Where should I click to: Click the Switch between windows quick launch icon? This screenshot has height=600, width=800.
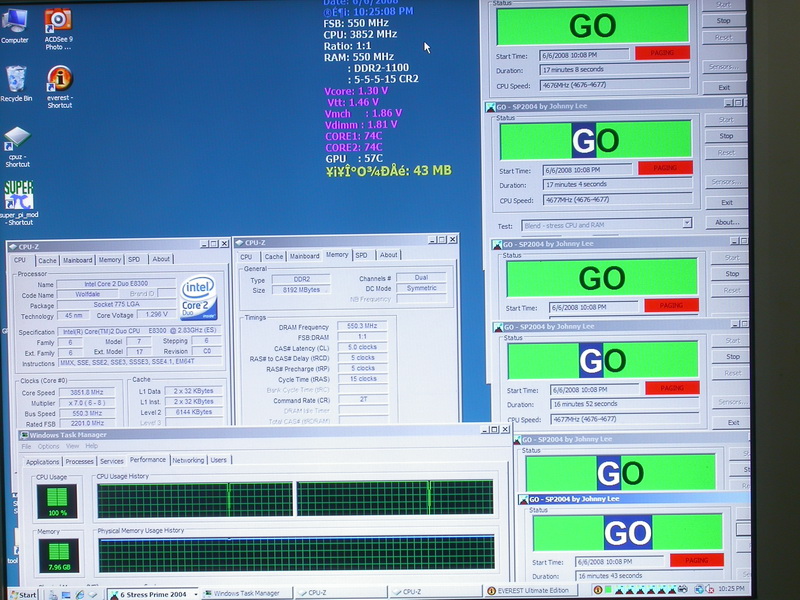pos(66,594)
